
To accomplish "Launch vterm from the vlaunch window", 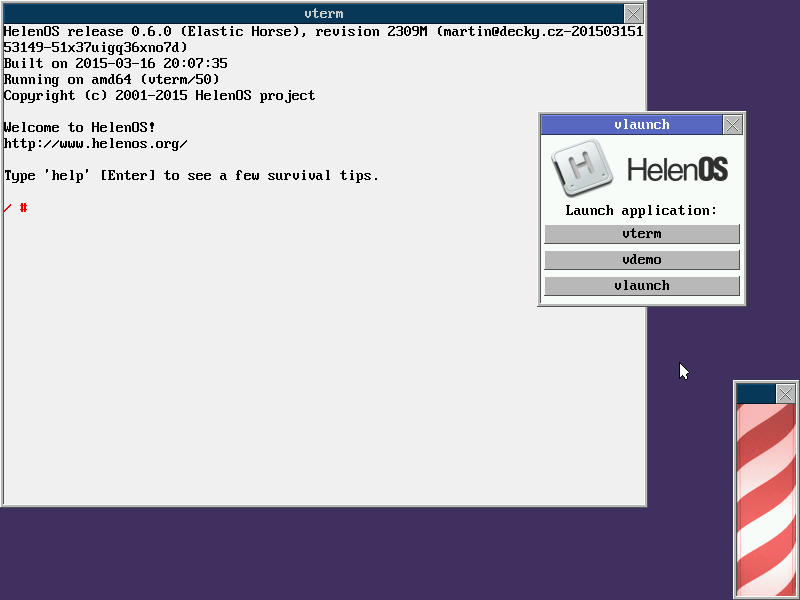I will pyautogui.click(x=642, y=234).
